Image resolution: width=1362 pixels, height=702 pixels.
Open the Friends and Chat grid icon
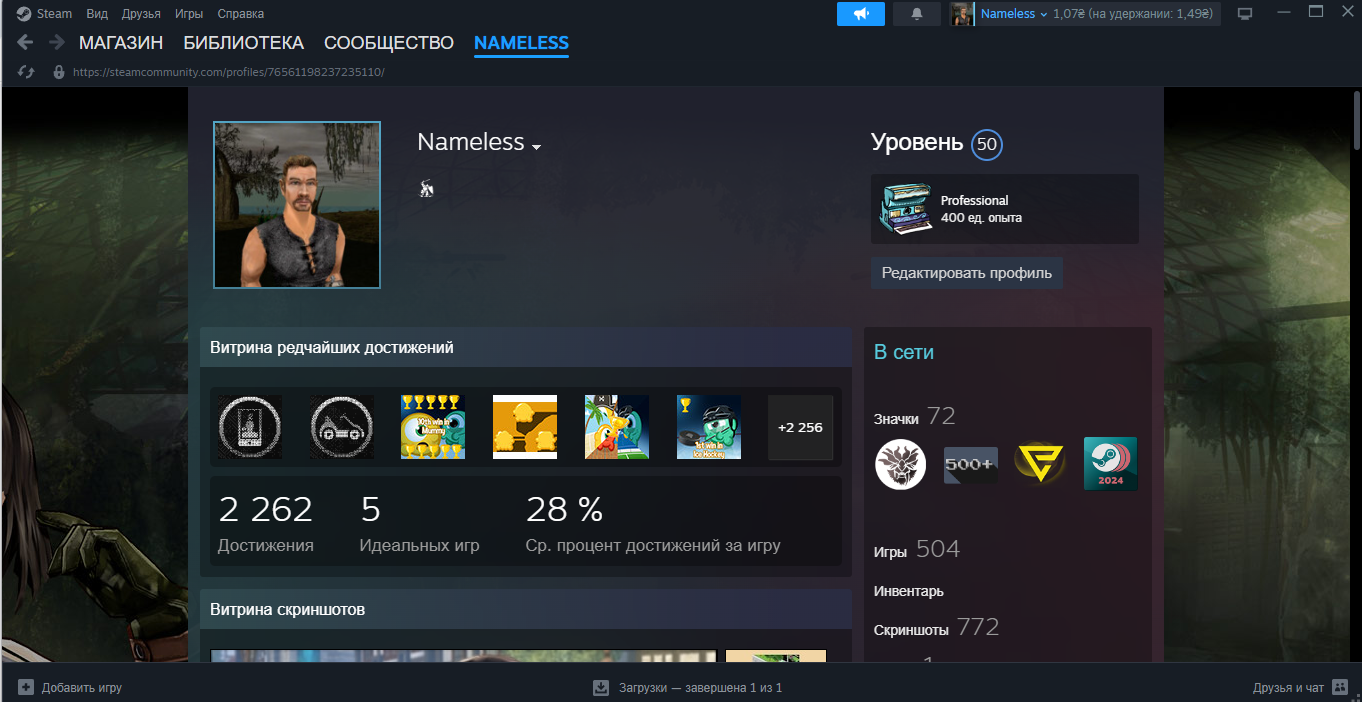coord(1341,688)
